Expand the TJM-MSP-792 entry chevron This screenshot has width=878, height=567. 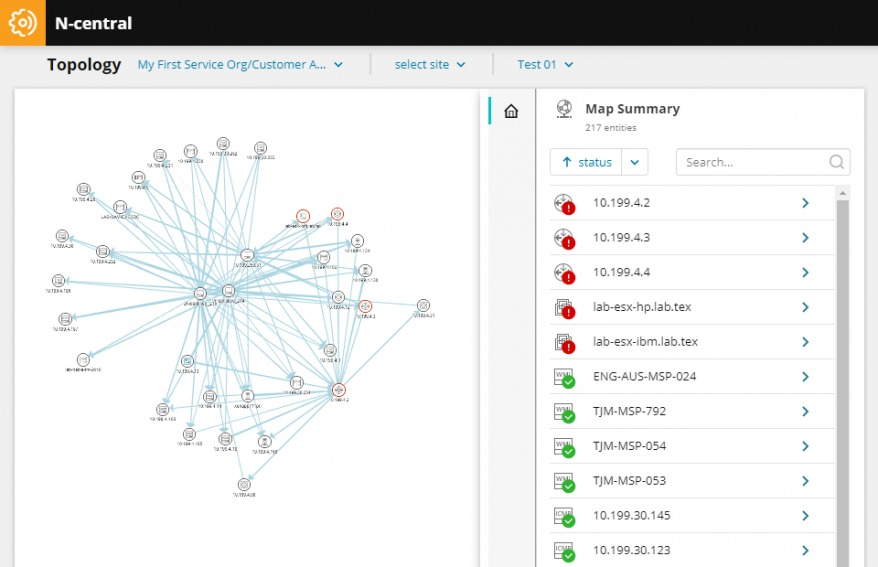coord(805,411)
